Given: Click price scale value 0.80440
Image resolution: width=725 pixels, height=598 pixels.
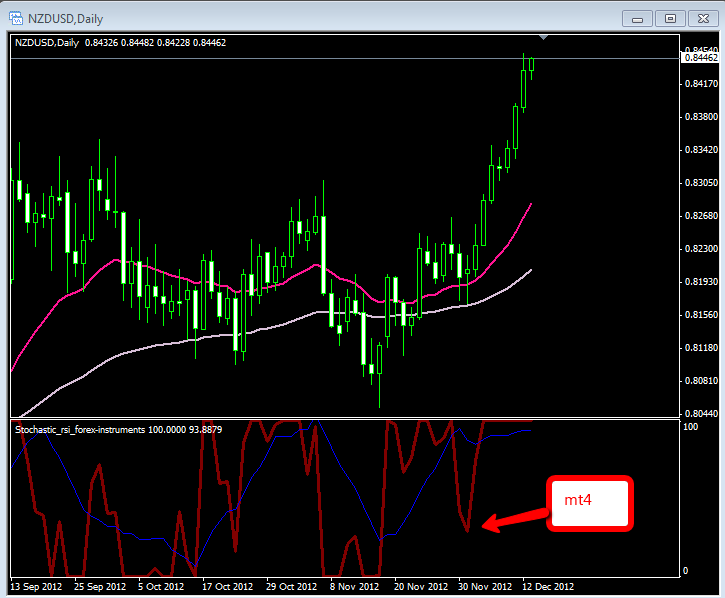Looking at the screenshot, I should pyautogui.click(x=701, y=413).
